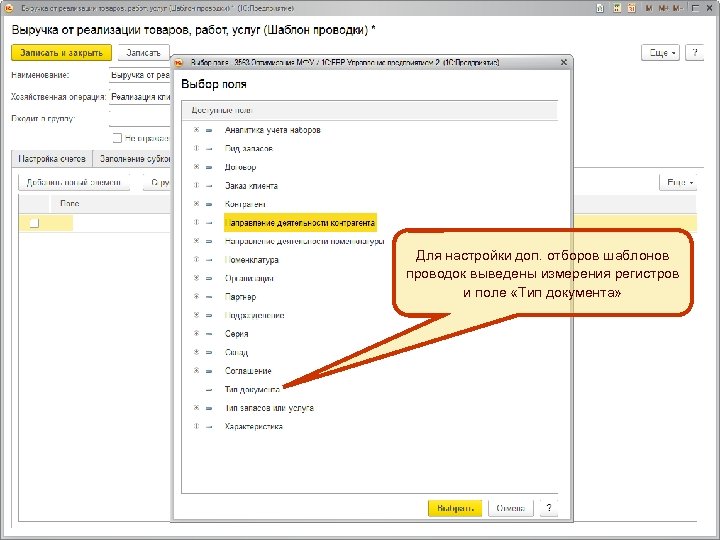Select the Подразделение row
The width and height of the screenshot is (720, 540).
(x=254, y=315)
